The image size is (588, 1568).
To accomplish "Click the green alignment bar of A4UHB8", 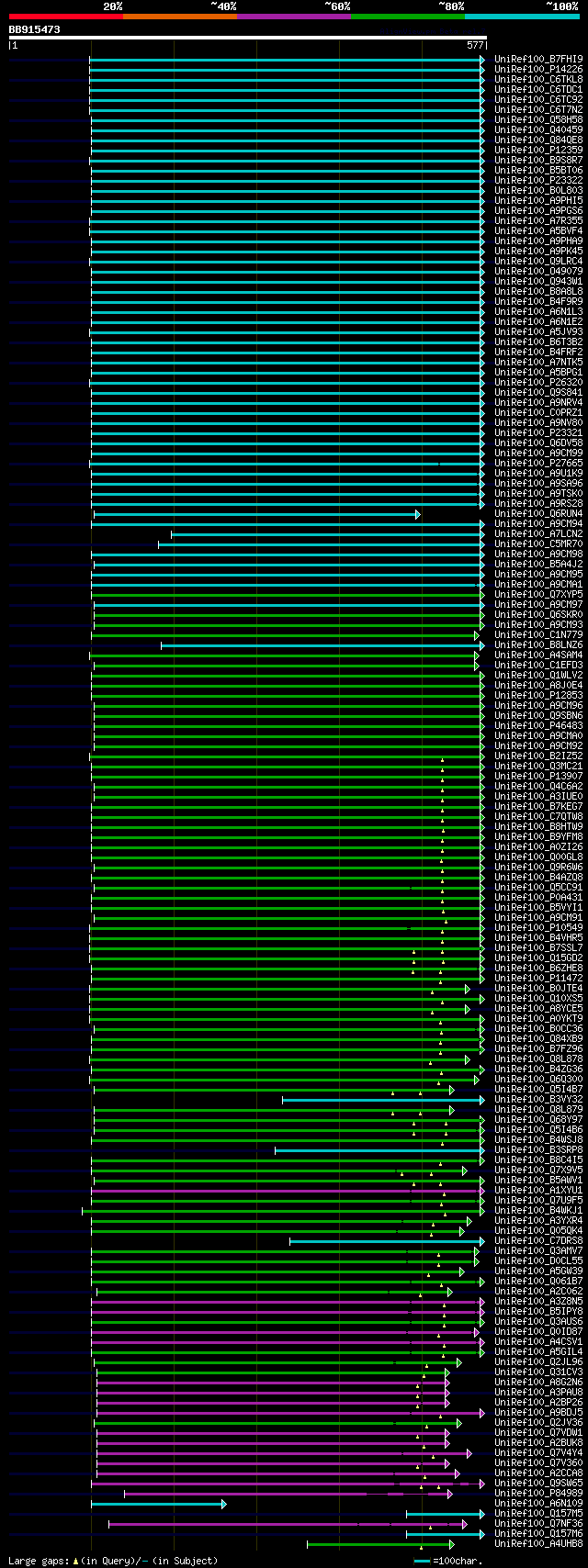I will [380, 1543].
